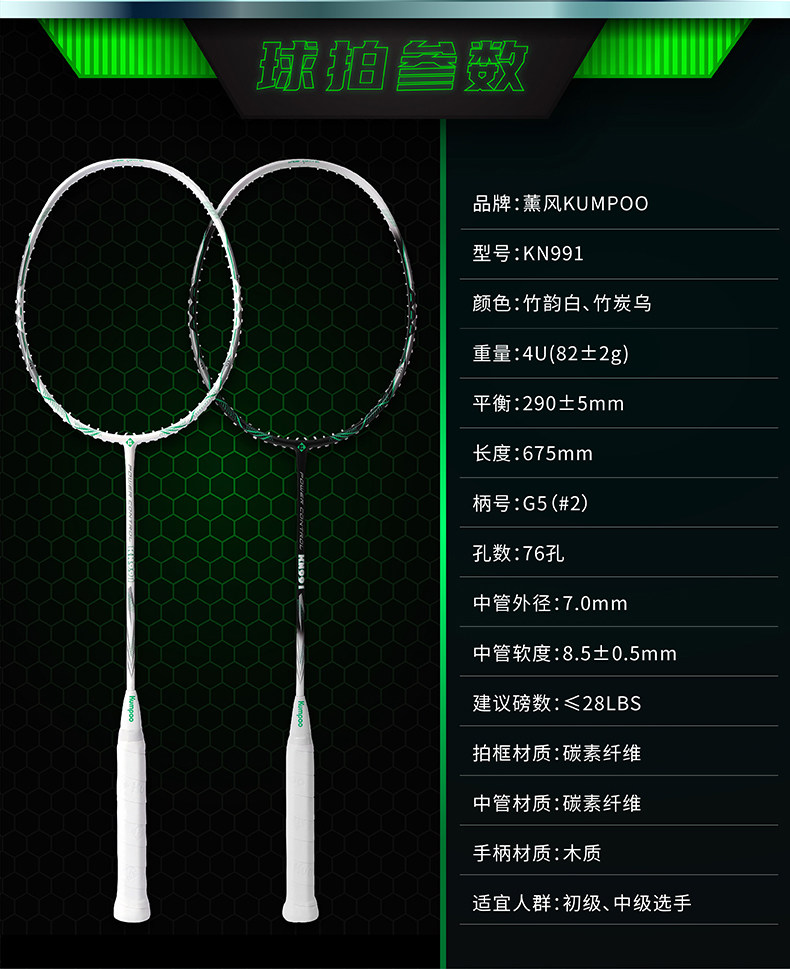The image size is (790, 969).
Task: Click the white racket's Kumpoo logo at throat
Action: pos(129,442)
